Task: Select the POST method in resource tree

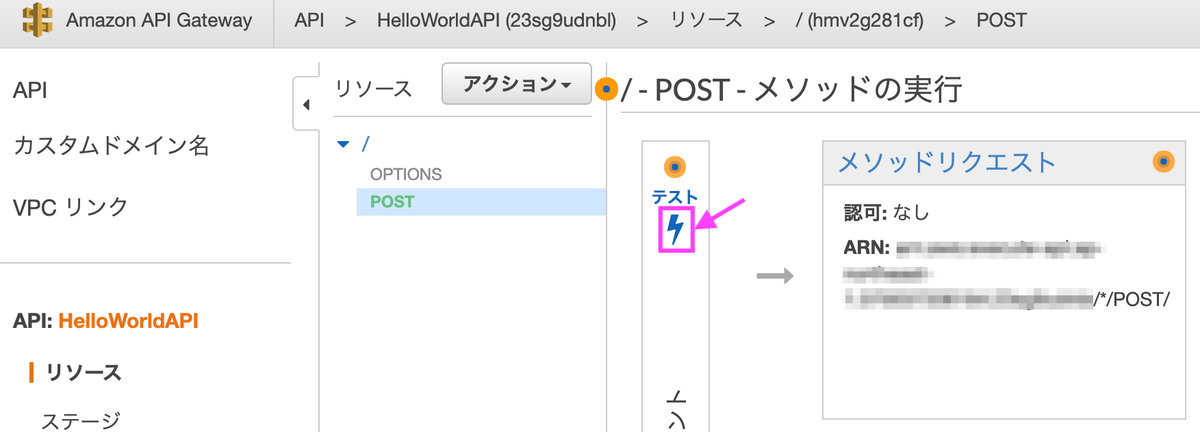Action: pos(392,202)
